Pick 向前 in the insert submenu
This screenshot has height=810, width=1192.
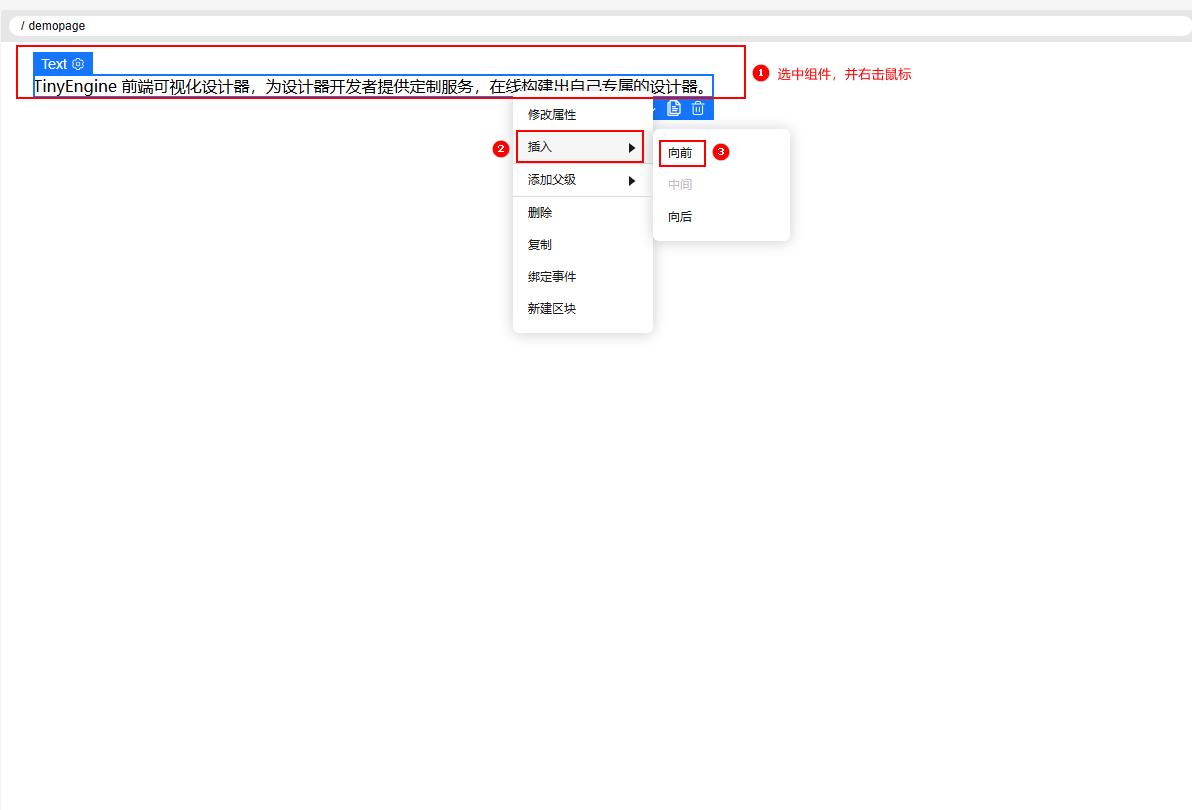coord(680,153)
